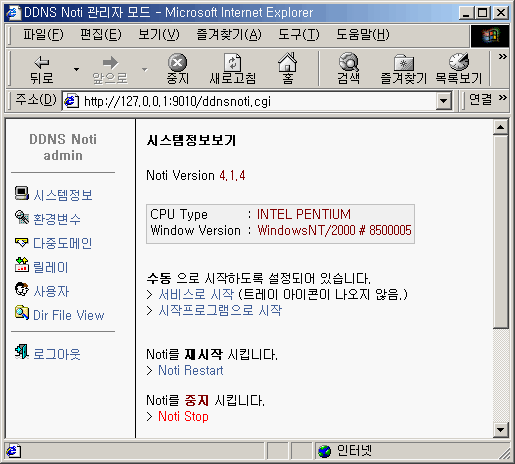Open the Back button history dropdown arrow
The width and height of the screenshot is (515, 464).
click(76, 69)
